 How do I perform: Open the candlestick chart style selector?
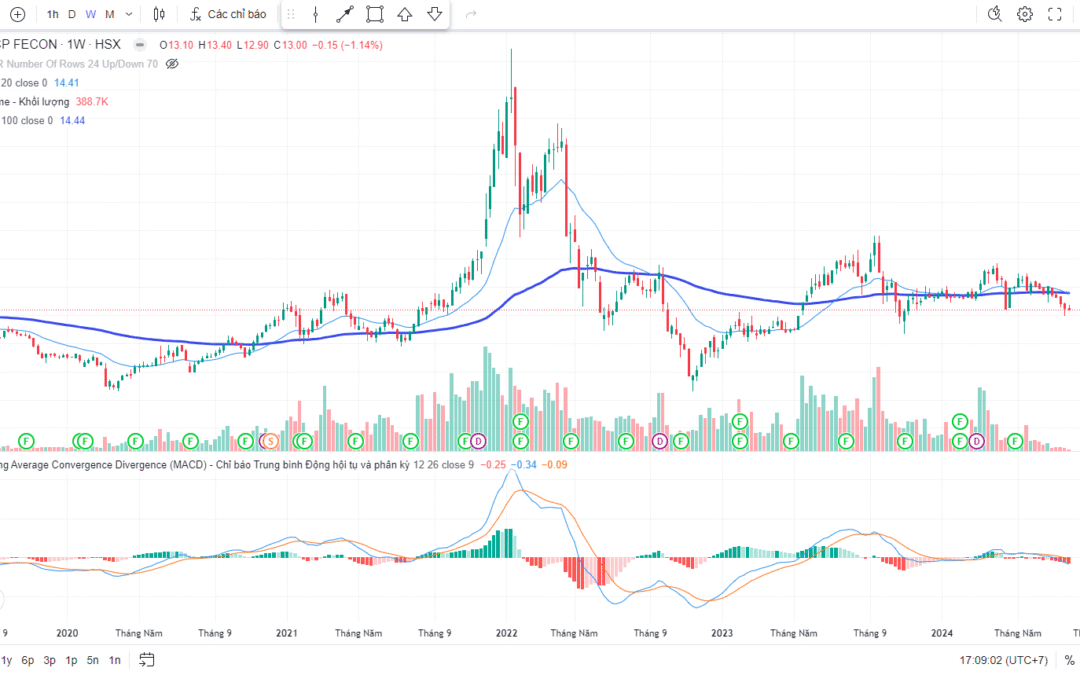[160, 14]
